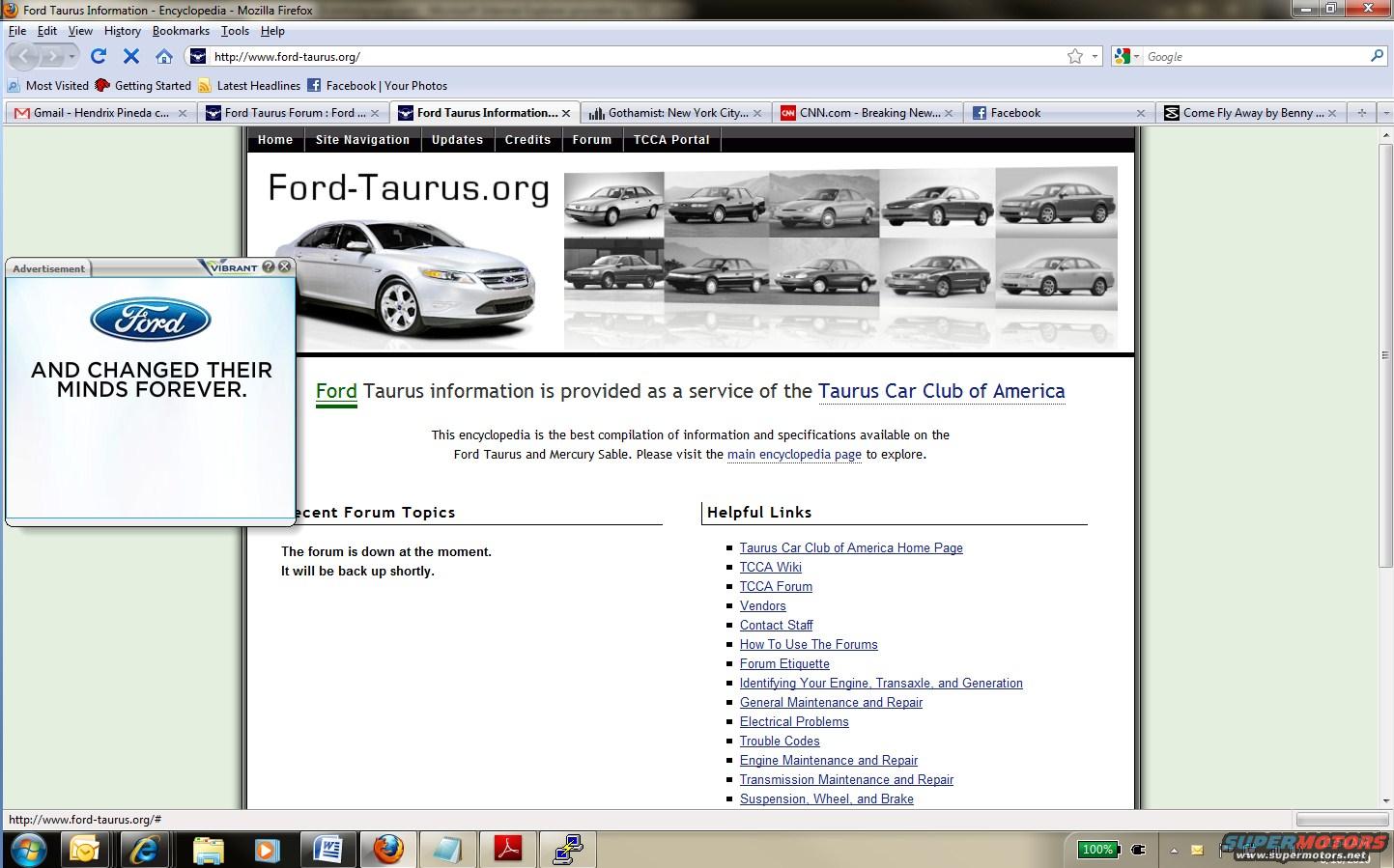Open the Edit menu
This screenshot has width=1394, height=868.
coord(47,31)
